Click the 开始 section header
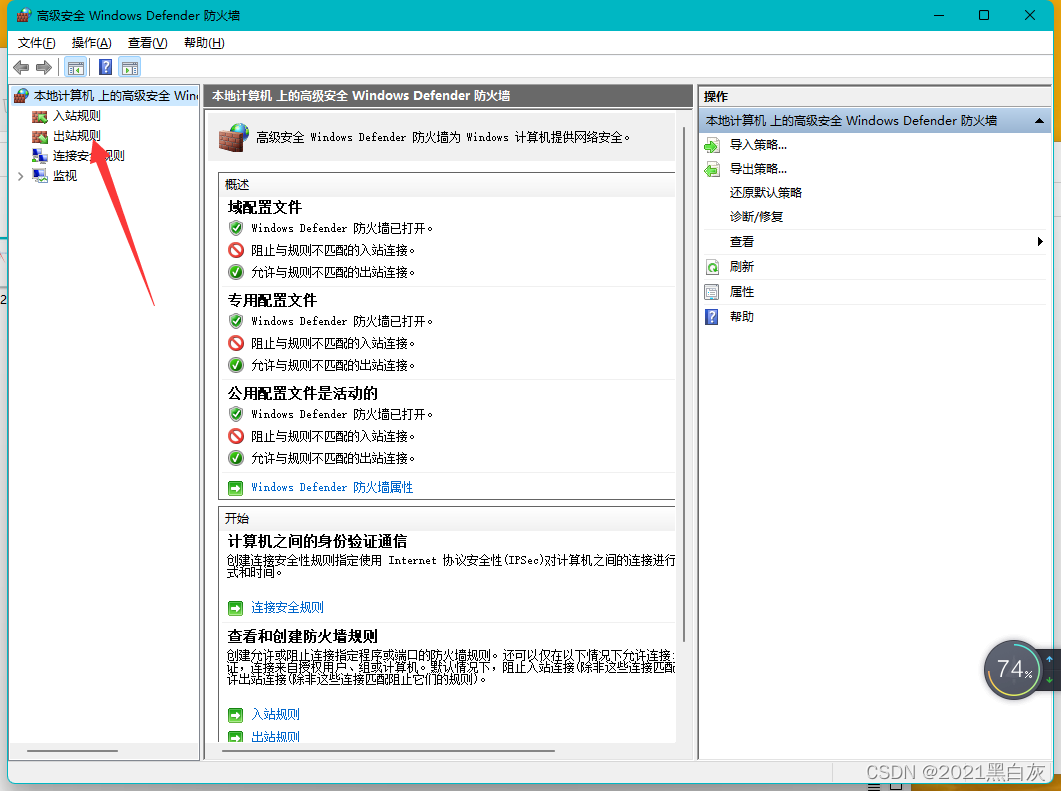This screenshot has height=791, width=1061. pos(237,519)
